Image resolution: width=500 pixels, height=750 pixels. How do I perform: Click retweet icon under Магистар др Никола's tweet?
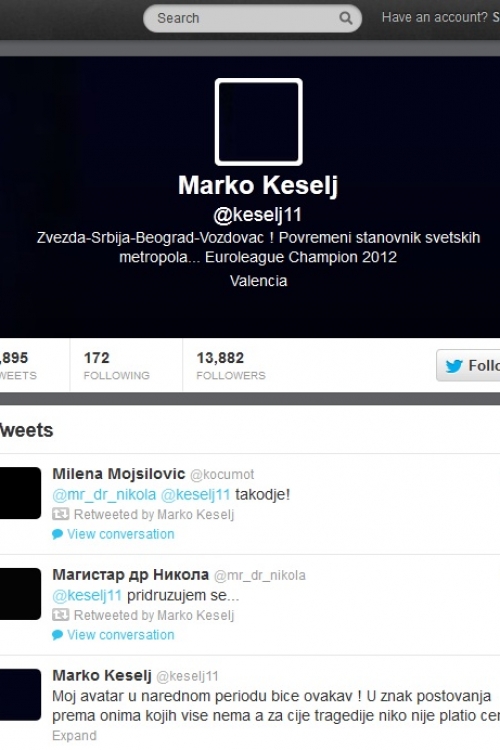pos(60,615)
